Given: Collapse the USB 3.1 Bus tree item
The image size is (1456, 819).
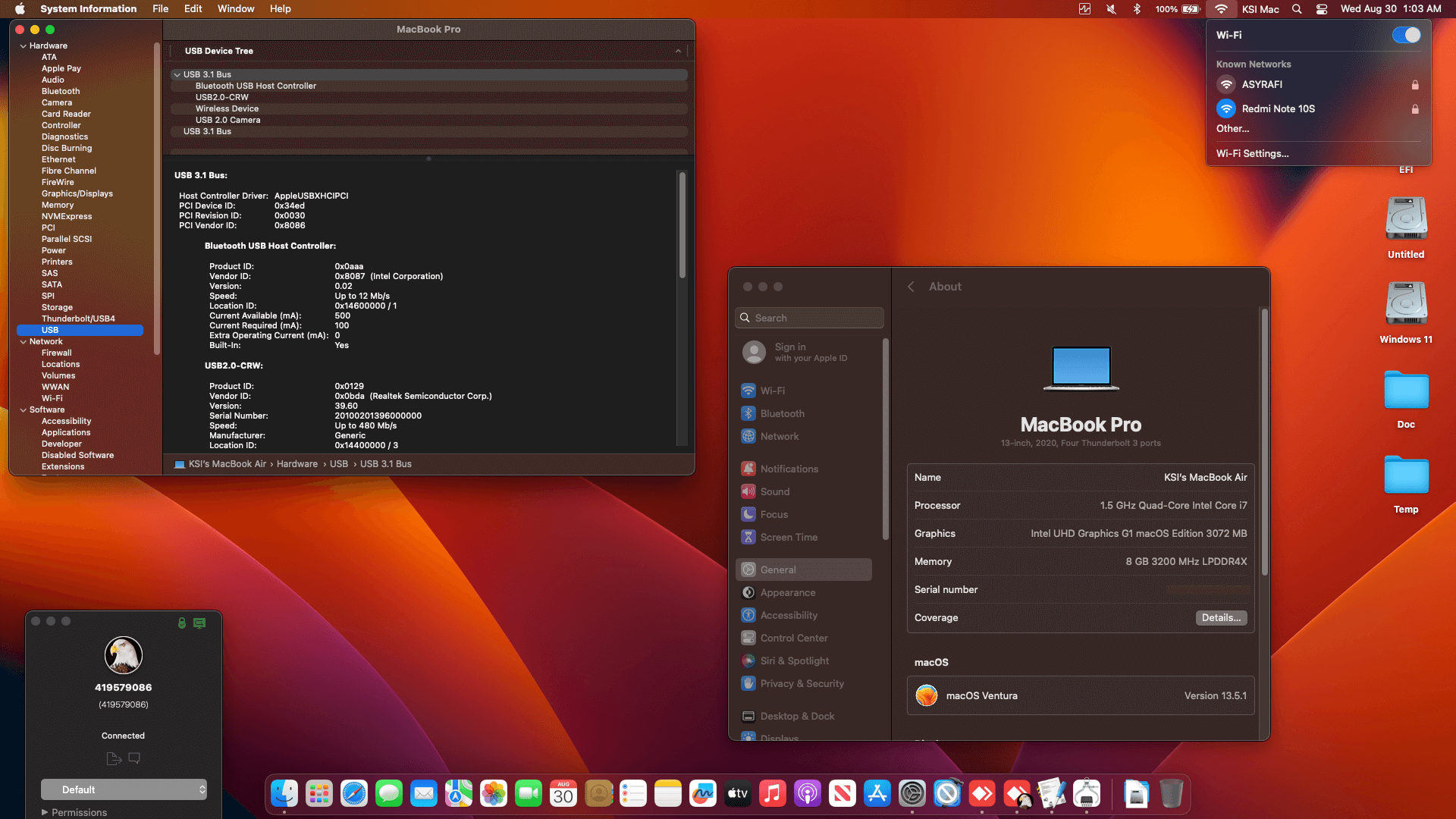Looking at the screenshot, I should [177, 74].
